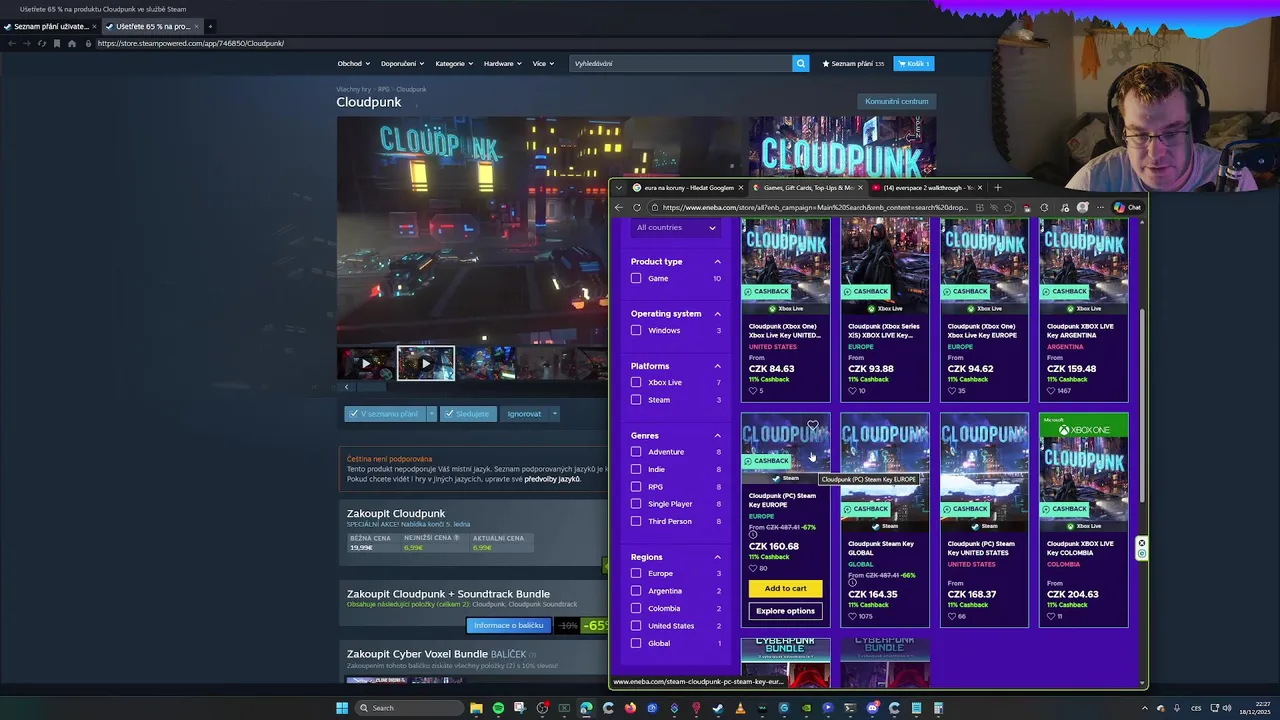Switch to 'eura na koruny' Google tab
The height and width of the screenshot is (720, 1280).
tap(688, 187)
